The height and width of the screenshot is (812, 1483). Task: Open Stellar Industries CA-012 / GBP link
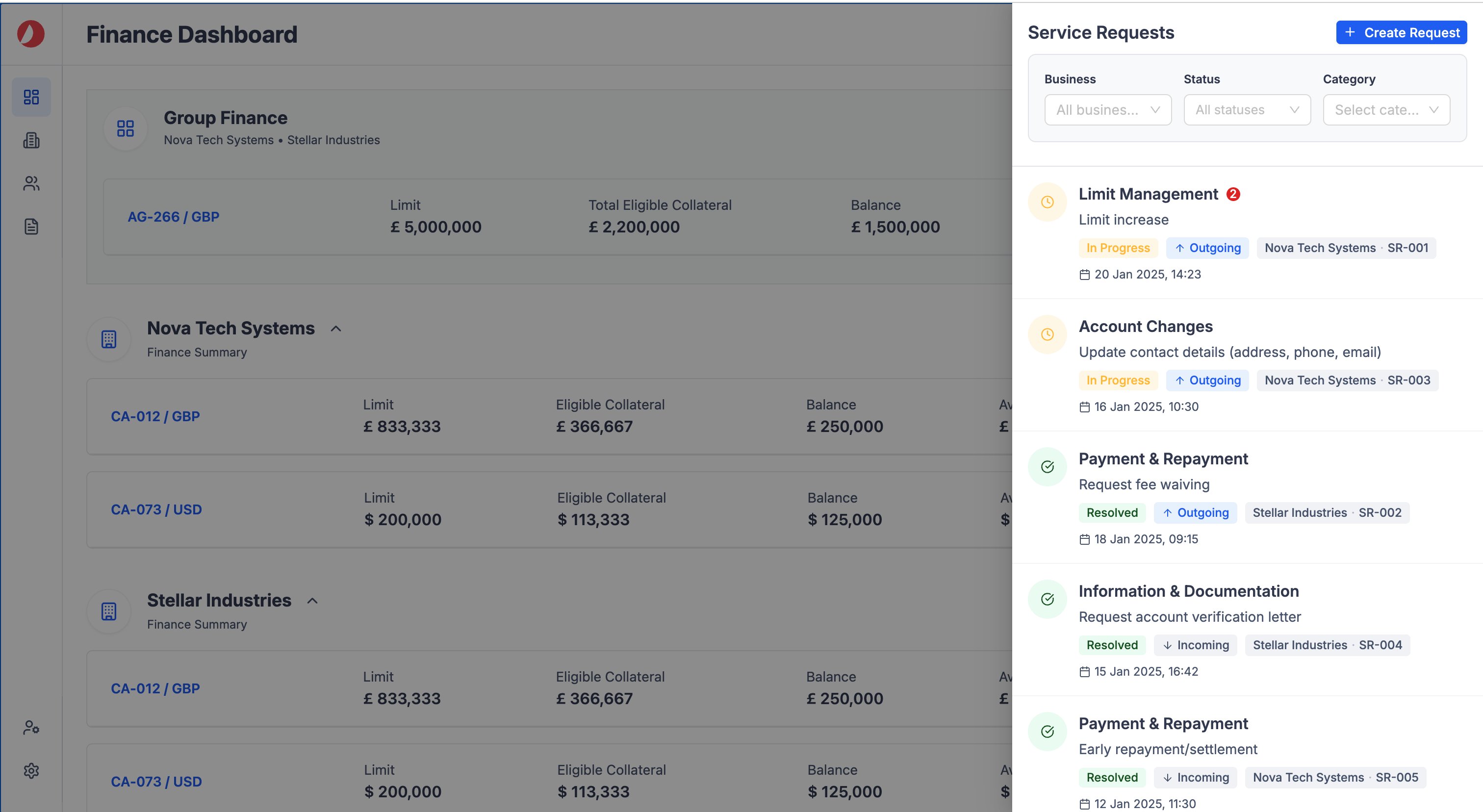pyautogui.click(x=155, y=689)
